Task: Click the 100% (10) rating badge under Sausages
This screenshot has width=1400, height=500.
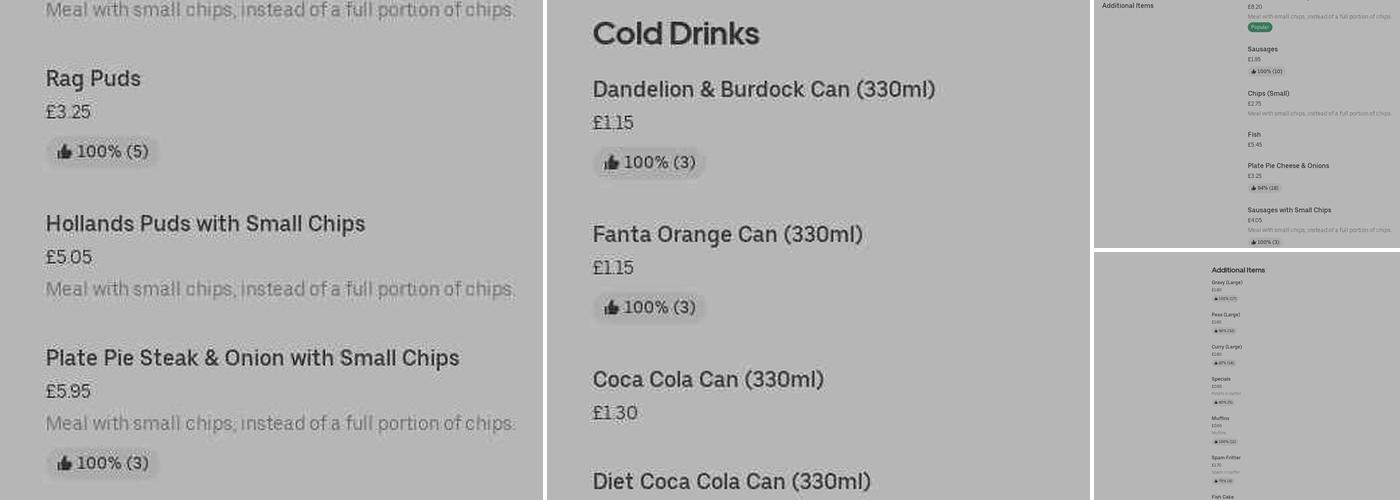Action: tap(1266, 71)
